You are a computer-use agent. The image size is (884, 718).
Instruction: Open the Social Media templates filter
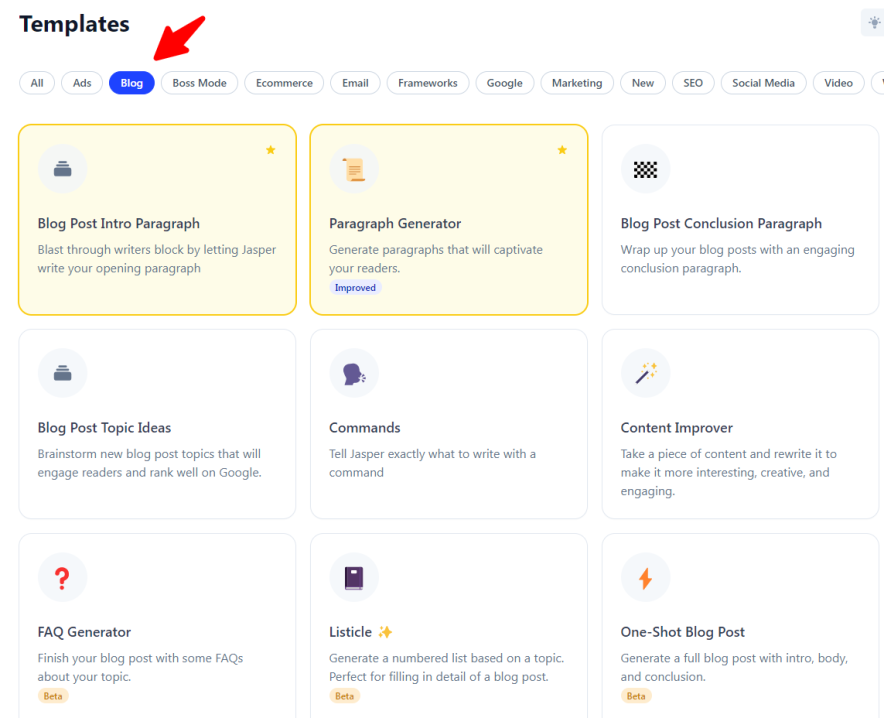coord(763,83)
